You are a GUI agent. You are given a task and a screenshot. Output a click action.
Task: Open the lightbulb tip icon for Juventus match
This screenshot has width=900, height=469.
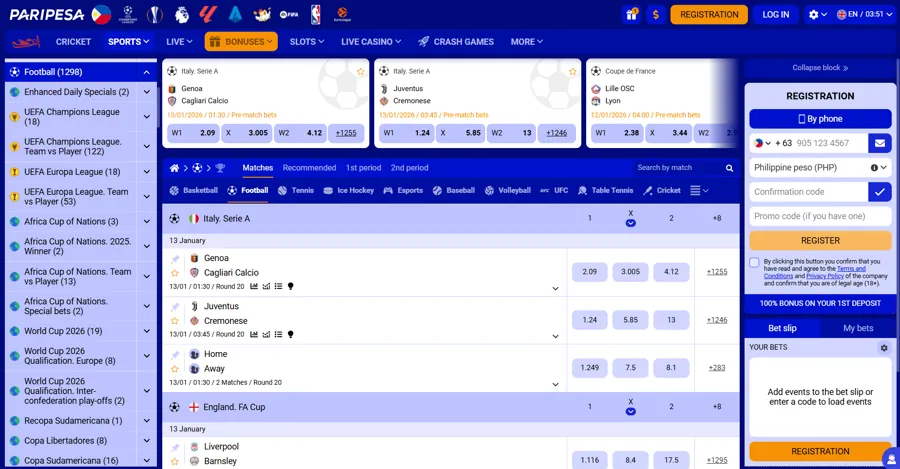coord(290,334)
